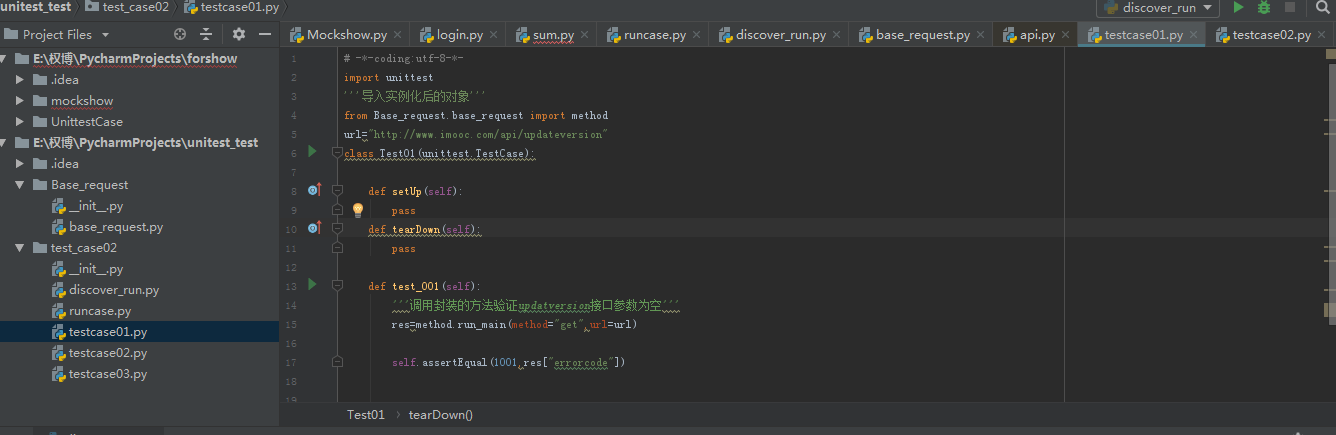Open the discover_run run configuration dropdown
The image size is (1336, 435).
click(1157, 7)
